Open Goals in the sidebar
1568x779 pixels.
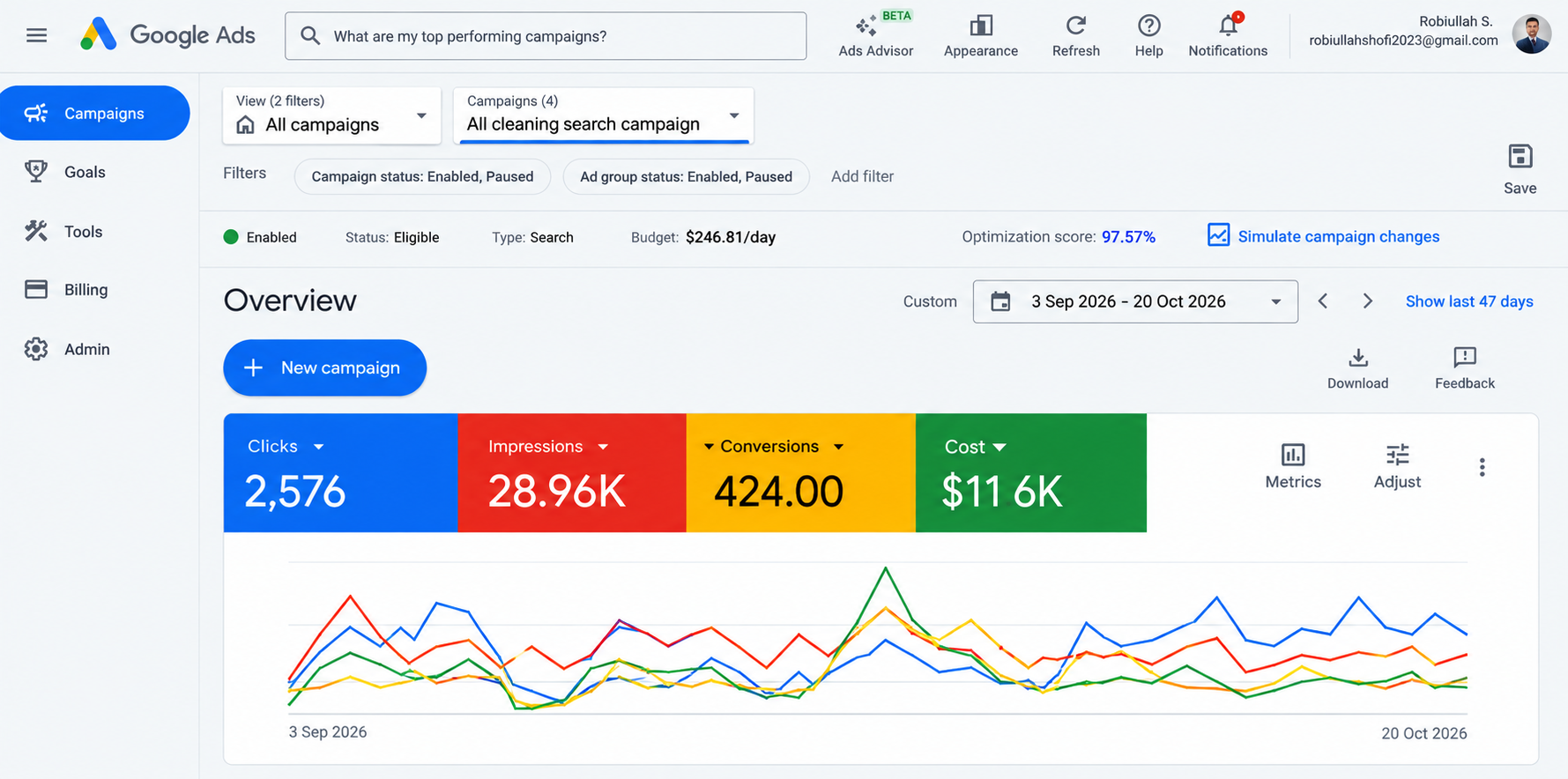pos(65,172)
